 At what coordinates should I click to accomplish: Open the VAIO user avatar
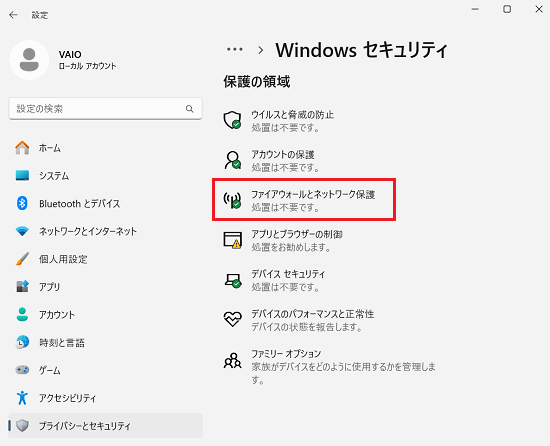point(29,60)
